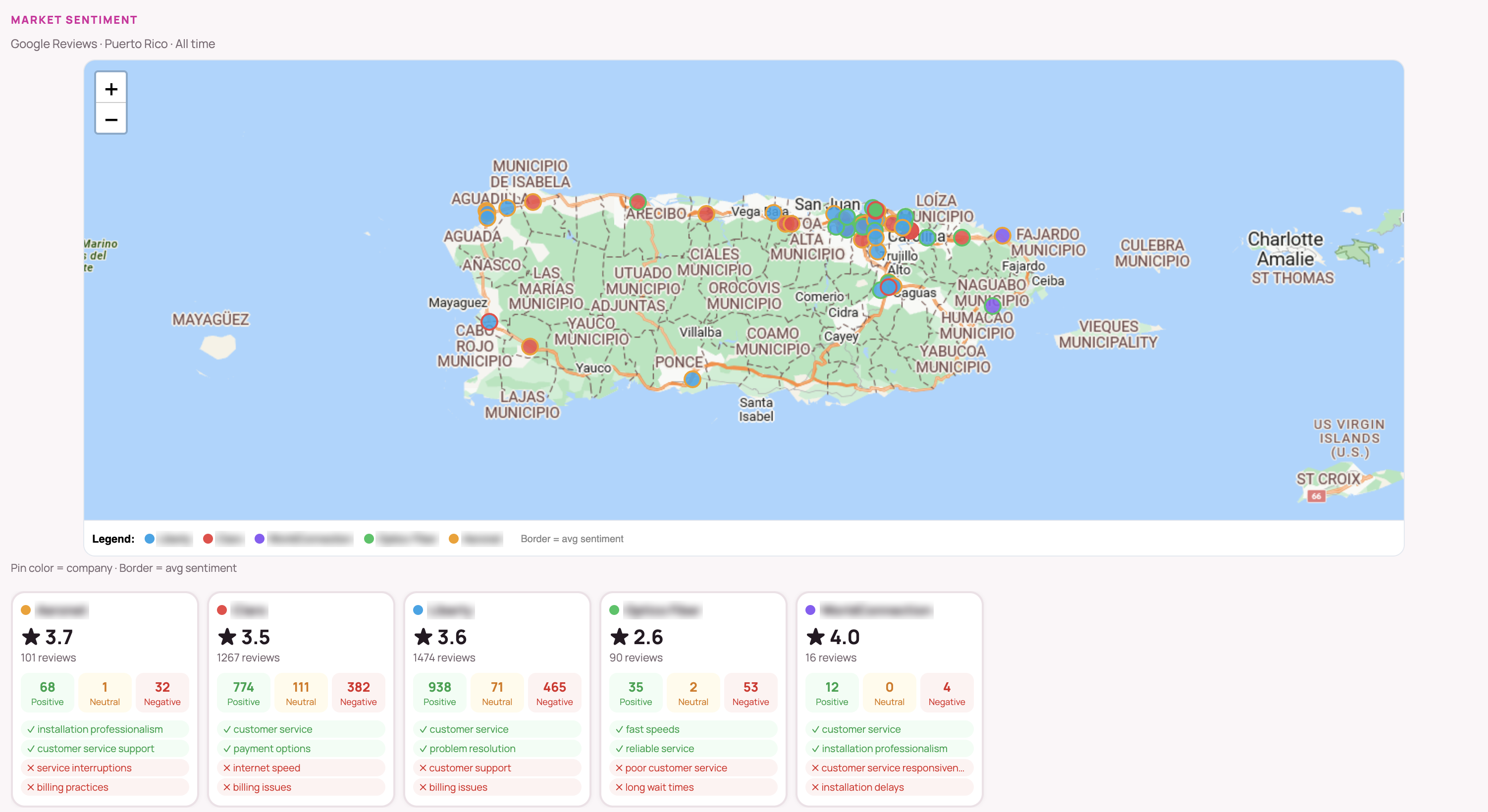Click the 53 Negative count box

pos(750,693)
